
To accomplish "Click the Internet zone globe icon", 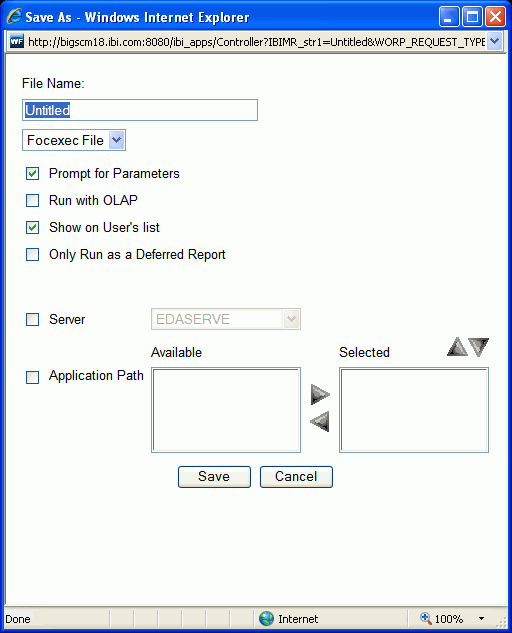I will pos(266,618).
